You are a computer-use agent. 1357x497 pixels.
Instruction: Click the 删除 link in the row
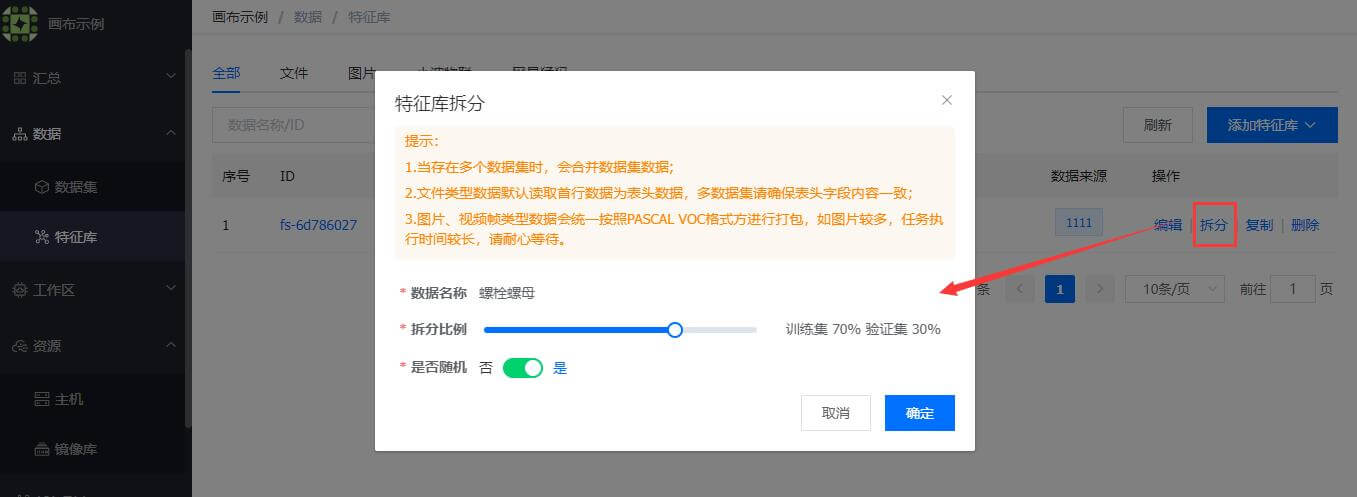tap(1305, 225)
